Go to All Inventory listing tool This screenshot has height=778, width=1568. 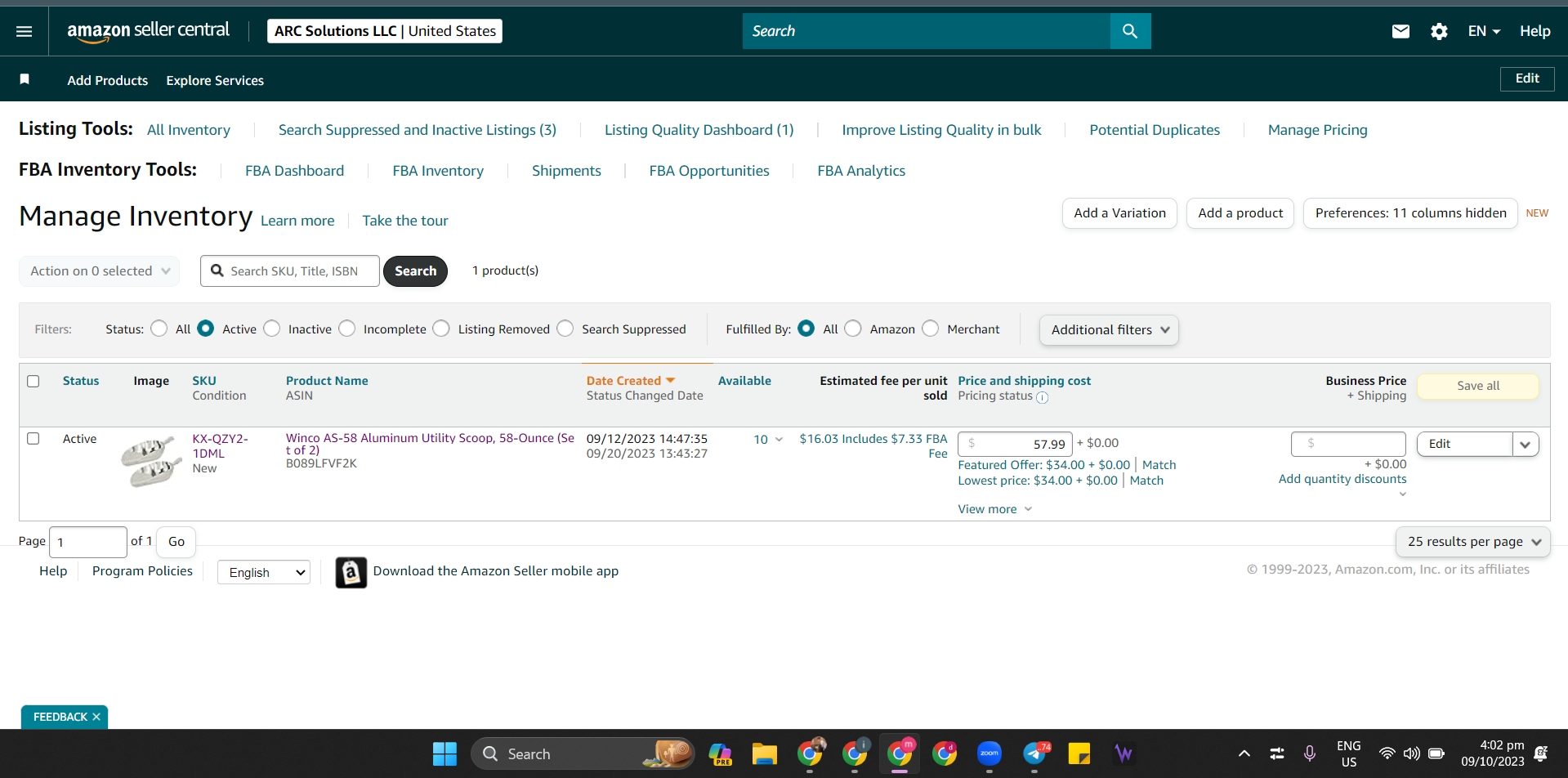[189, 130]
